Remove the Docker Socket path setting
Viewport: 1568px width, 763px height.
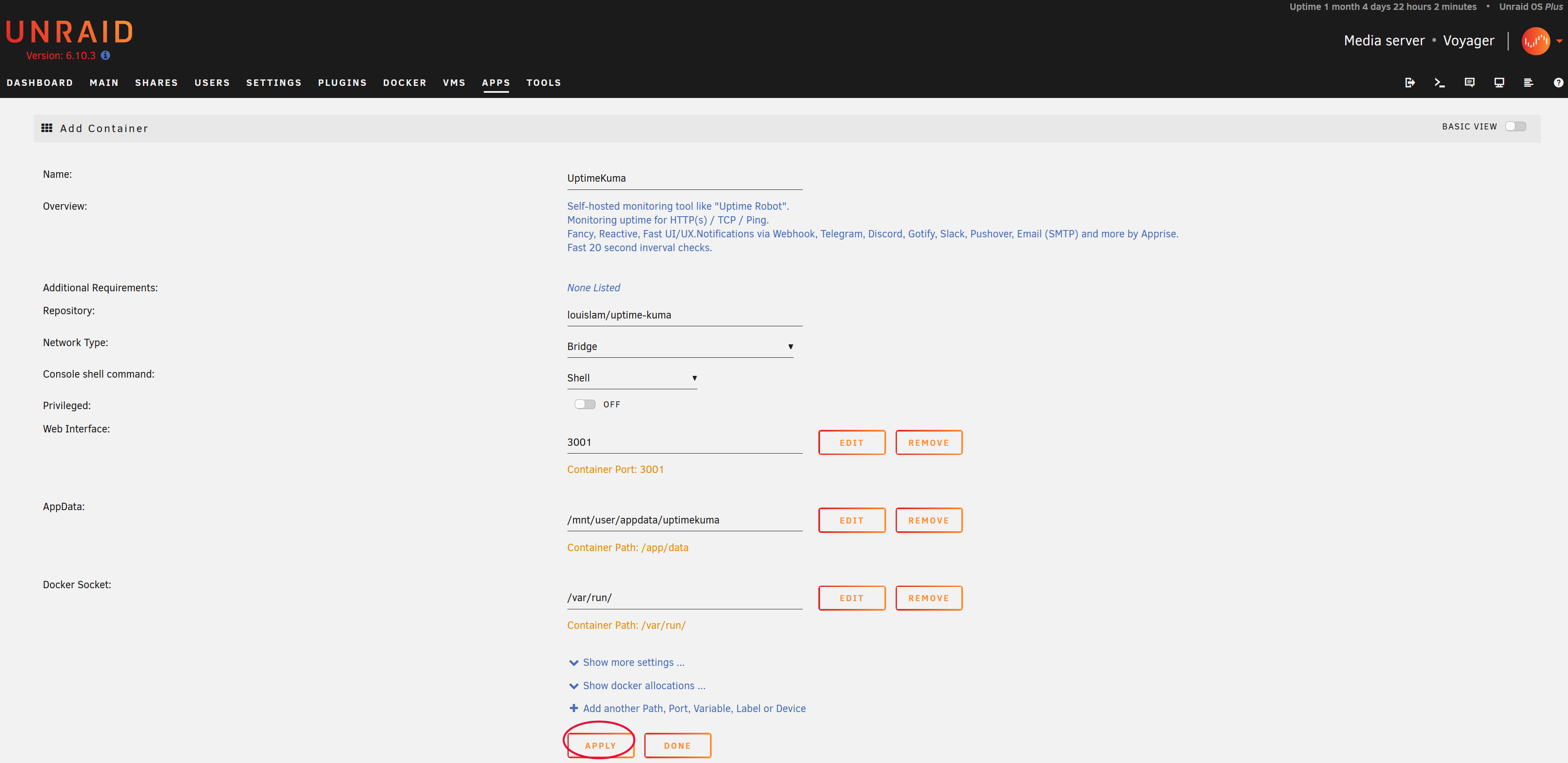[x=928, y=598]
